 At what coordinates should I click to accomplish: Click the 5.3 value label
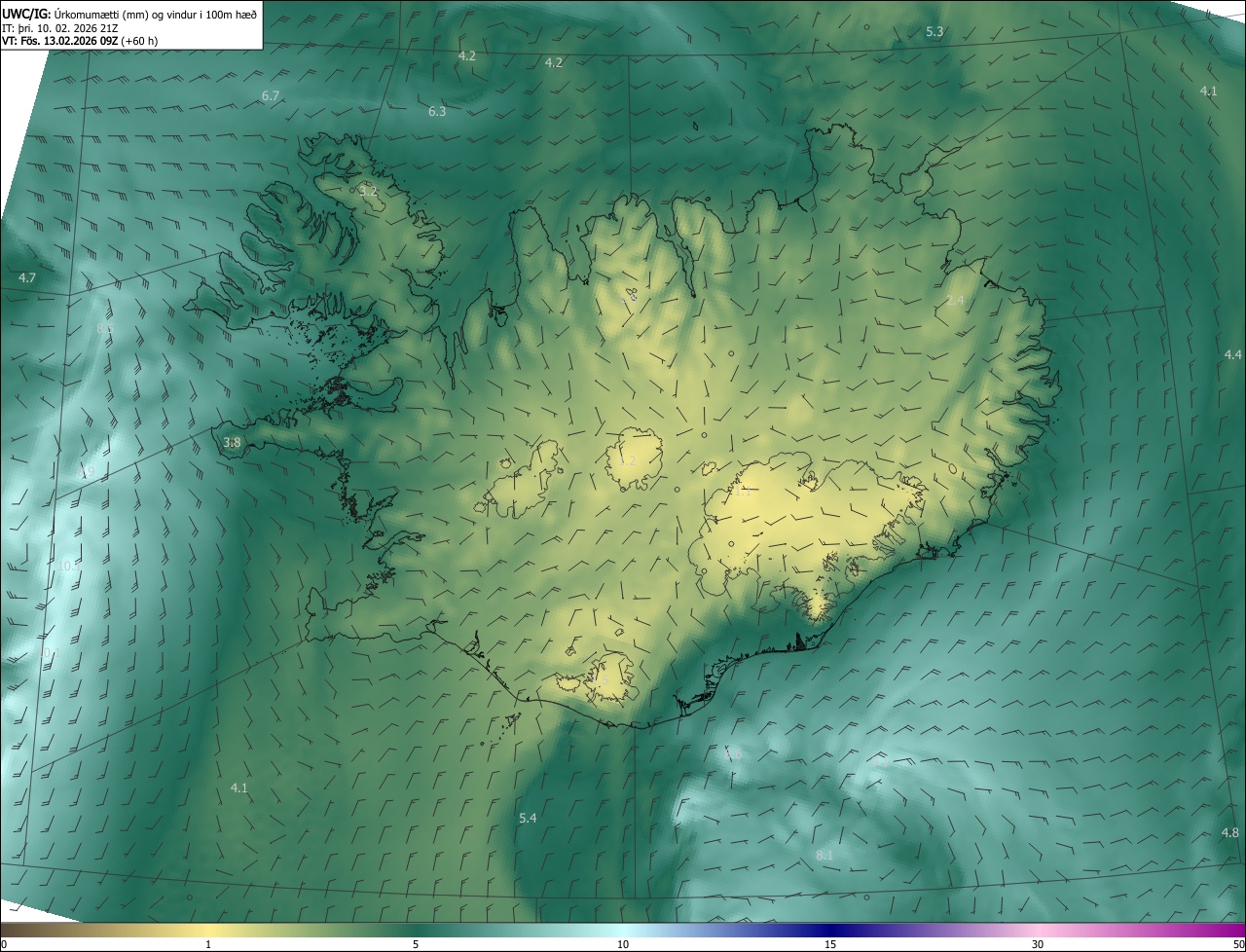click(x=934, y=32)
